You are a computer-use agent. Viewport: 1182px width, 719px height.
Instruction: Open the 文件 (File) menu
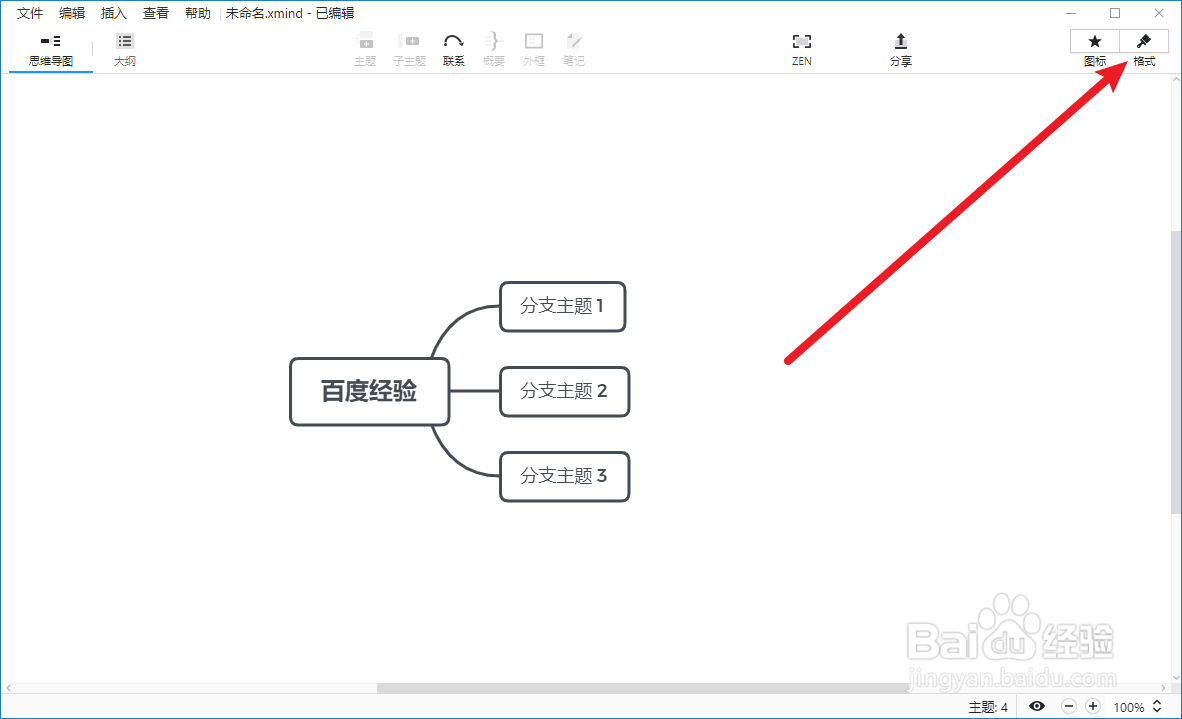tap(29, 13)
